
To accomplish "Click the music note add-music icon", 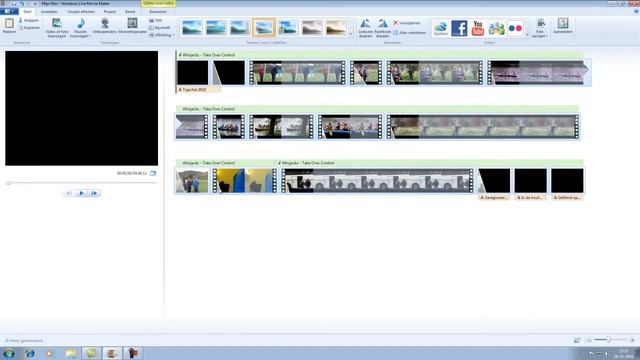I will [80, 23].
